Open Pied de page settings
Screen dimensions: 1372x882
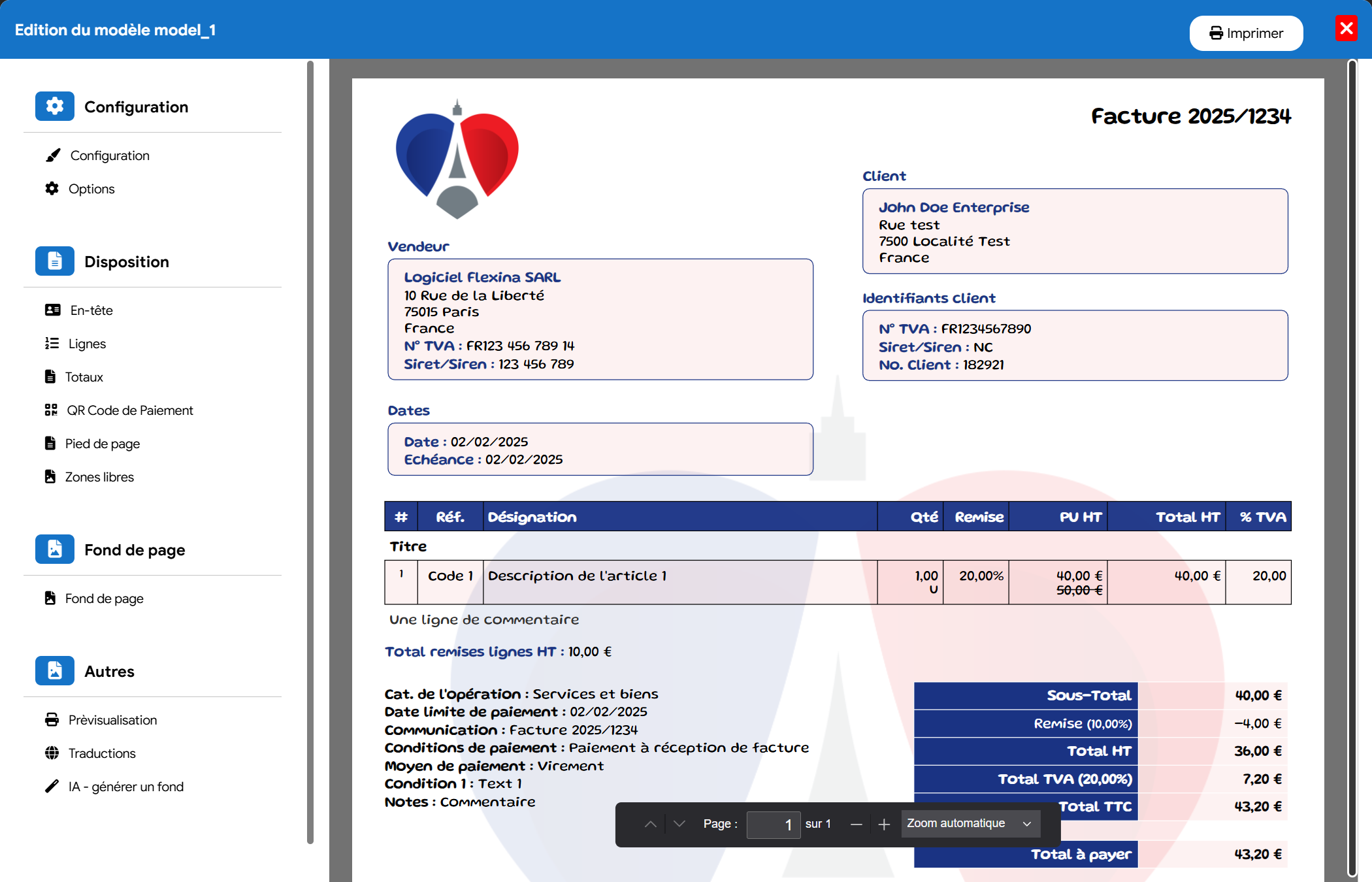click(x=103, y=444)
